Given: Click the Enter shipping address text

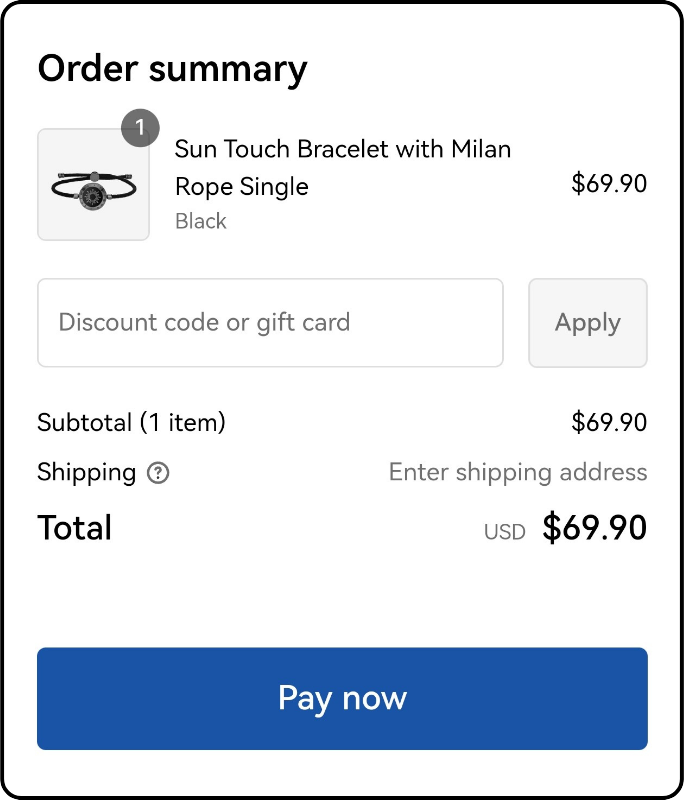Looking at the screenshot, I should click(x=518, y=472).
